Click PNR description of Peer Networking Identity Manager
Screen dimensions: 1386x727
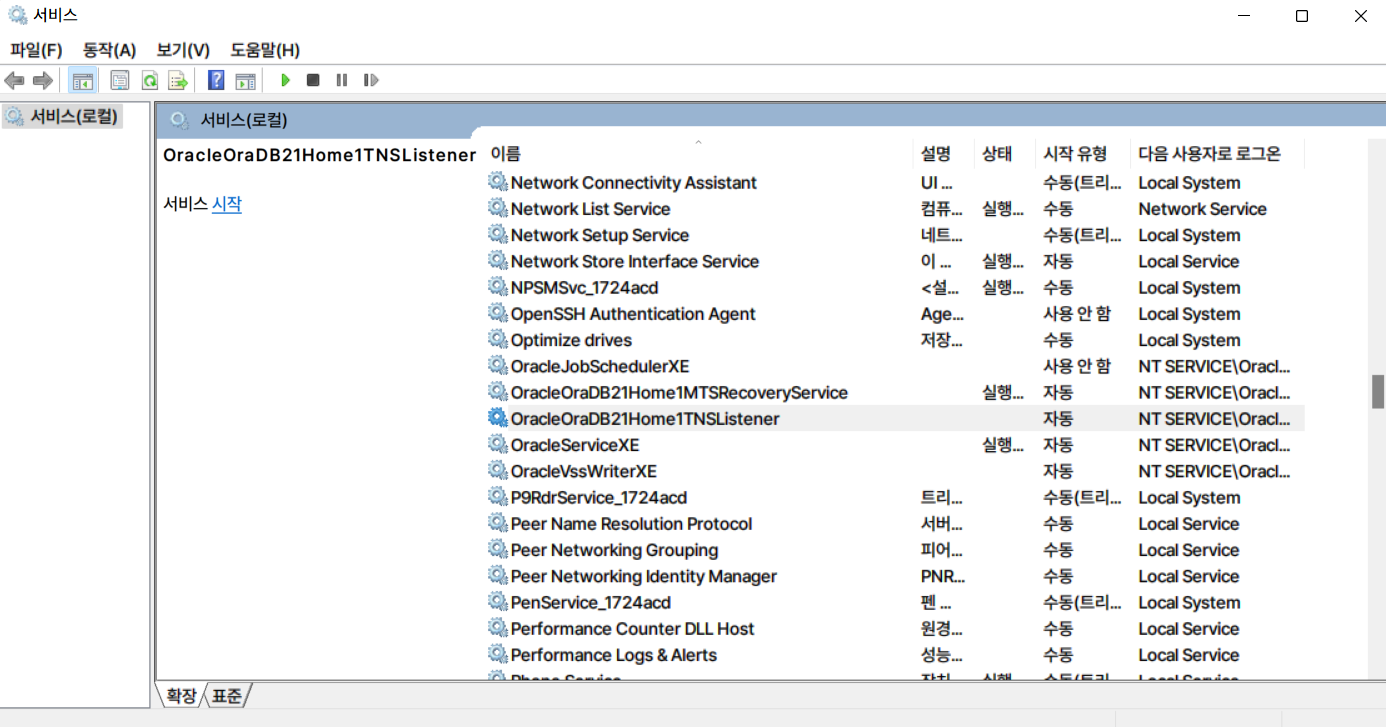click(942, 576)
